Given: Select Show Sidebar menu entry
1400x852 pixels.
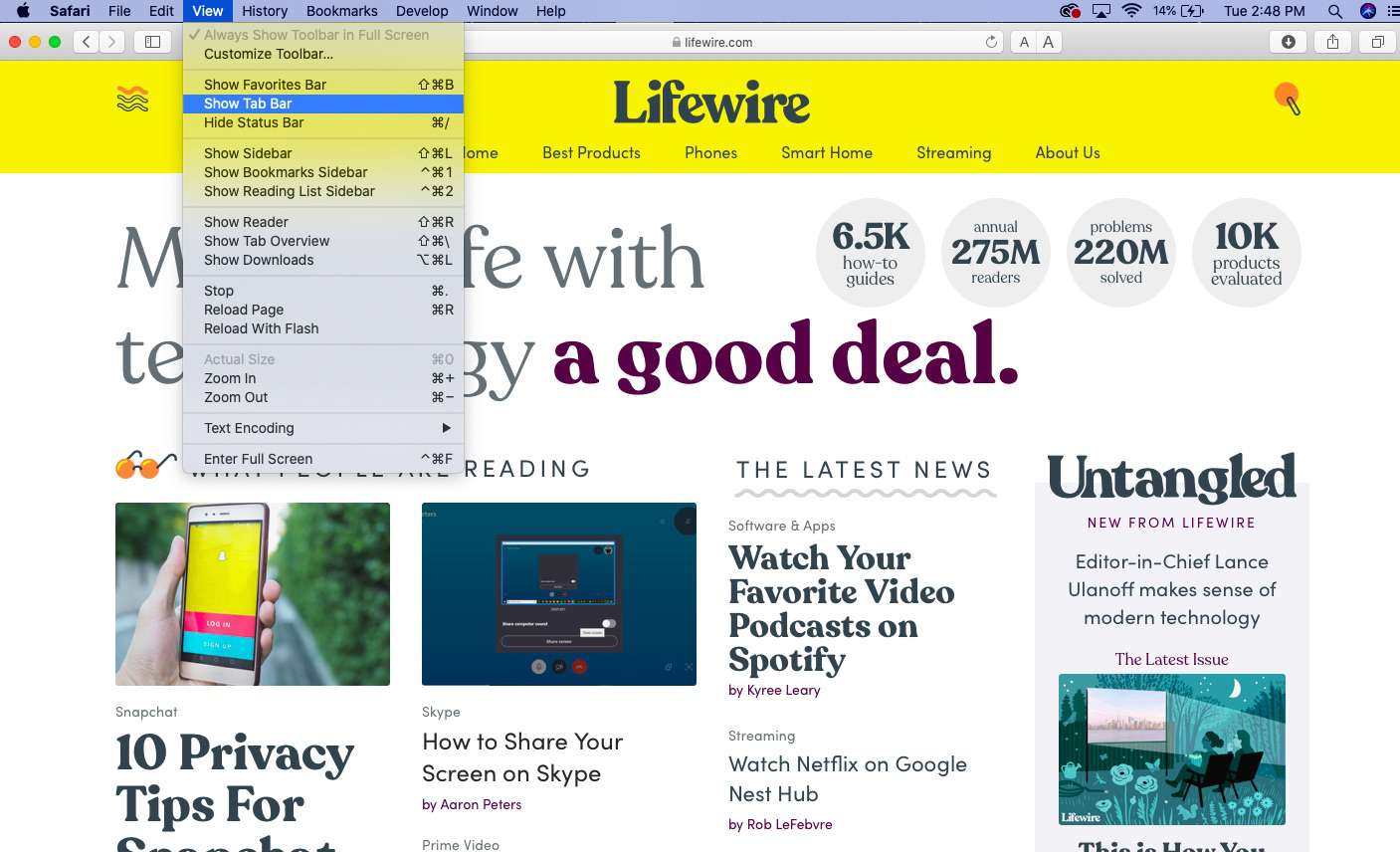Looking at the screenshot, I should [323, 153].
